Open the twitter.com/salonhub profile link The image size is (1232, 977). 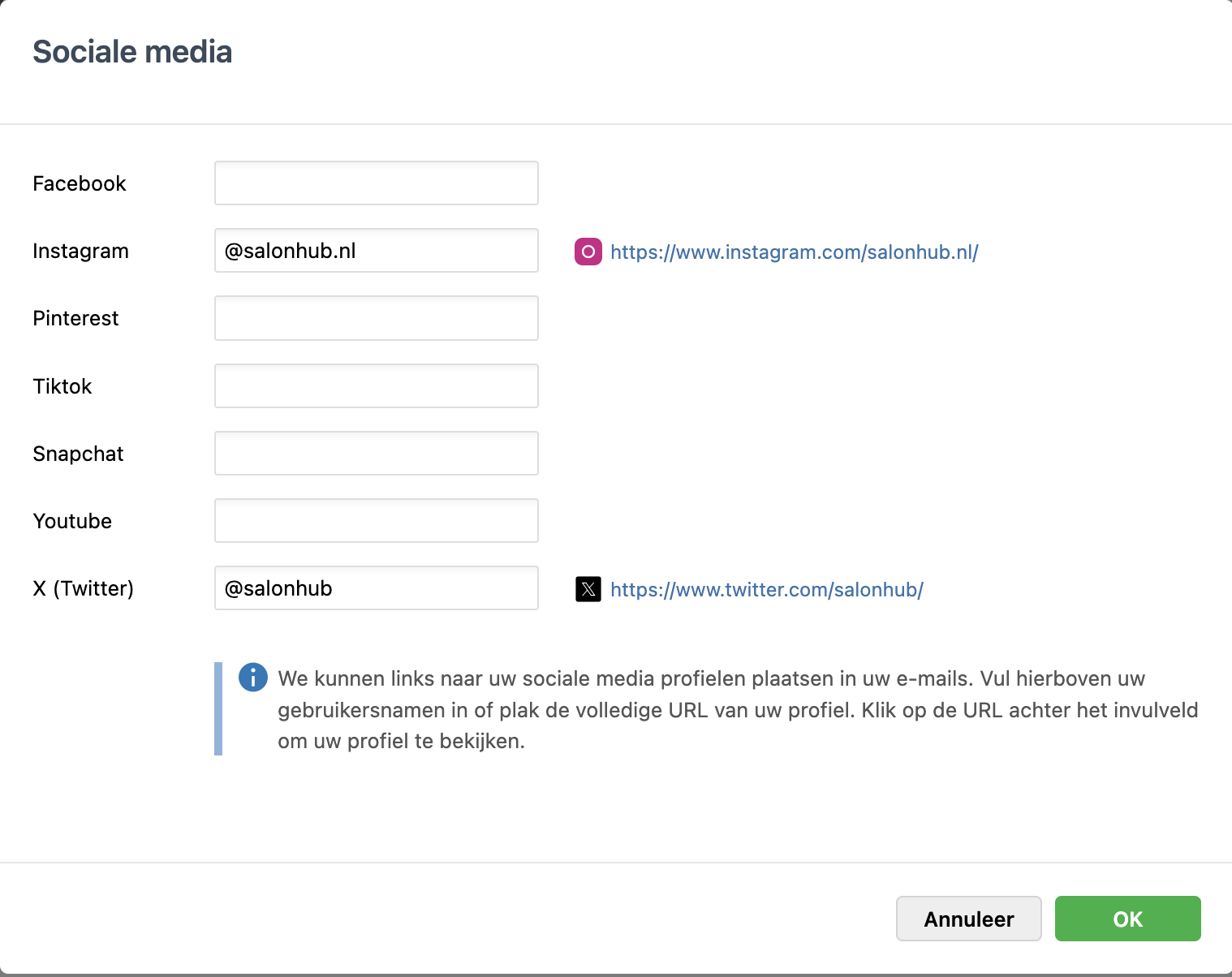pos(766,590)
